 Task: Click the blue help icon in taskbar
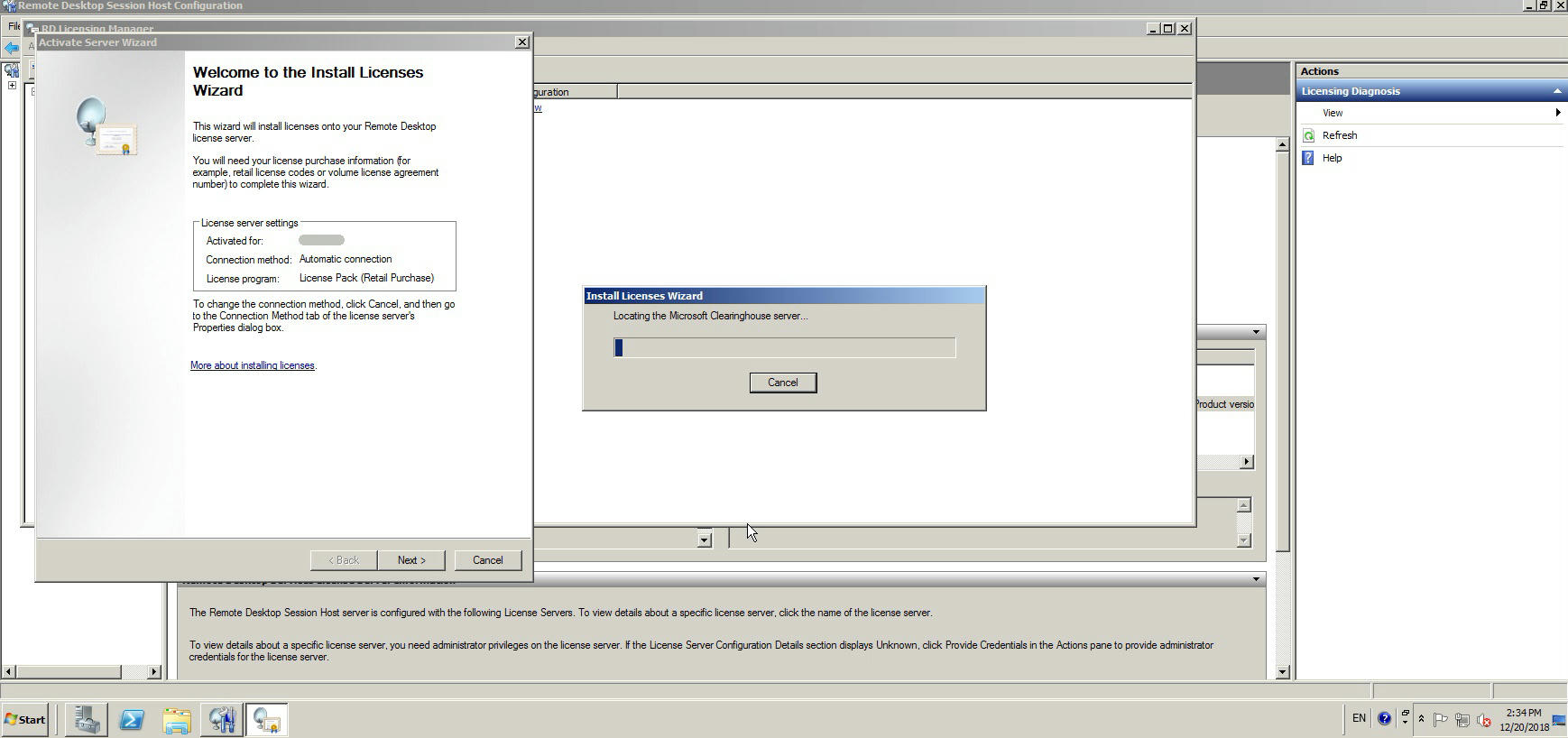[x=1384, y=719]
